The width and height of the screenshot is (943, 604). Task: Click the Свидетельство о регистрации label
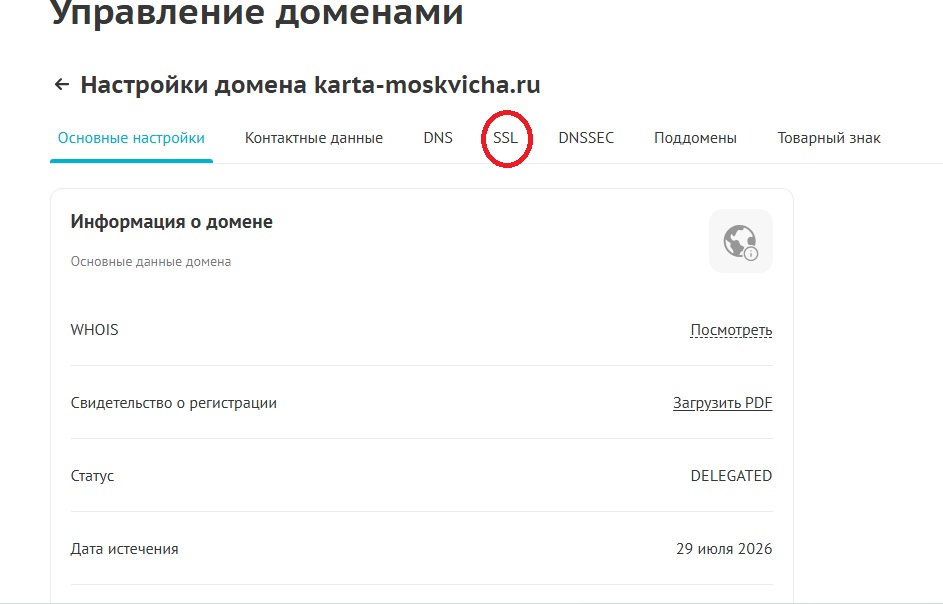point(173,403)
